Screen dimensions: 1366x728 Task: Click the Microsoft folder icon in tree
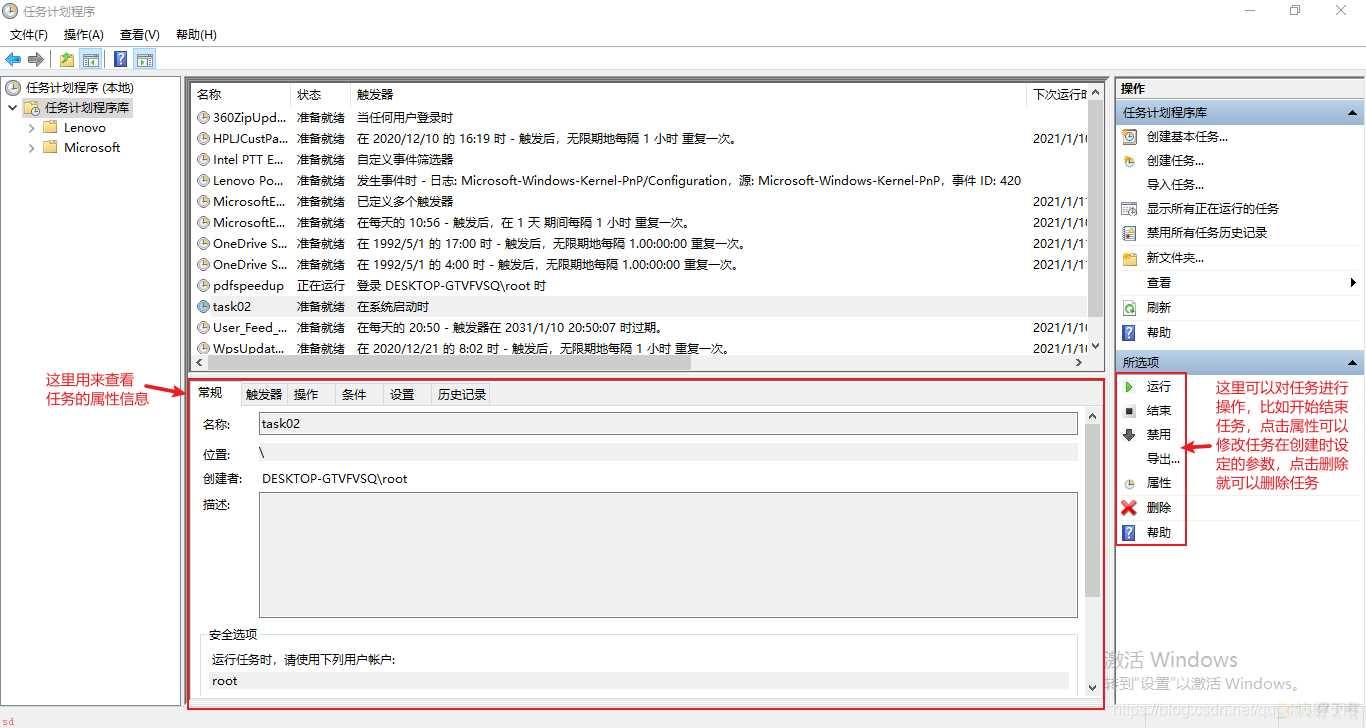pos(50,148)
